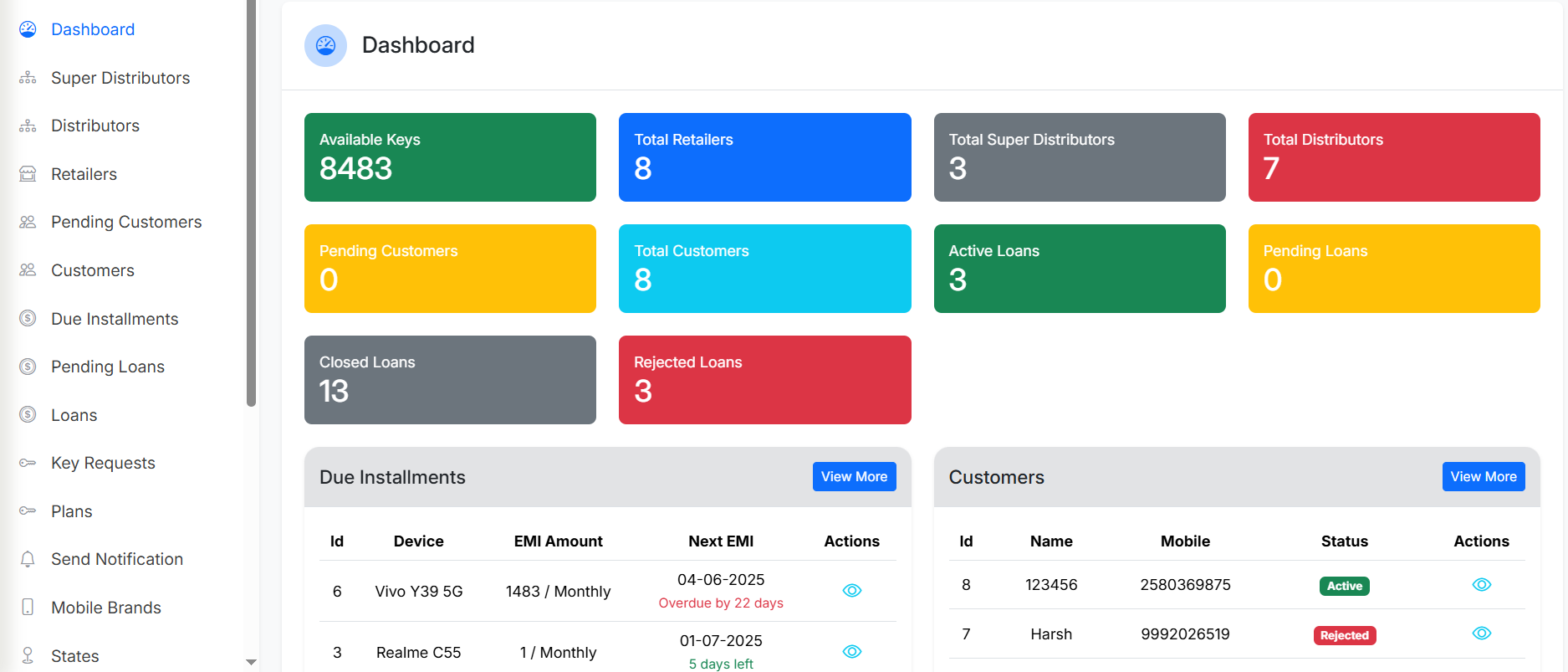Click the Due Installments coin icon
Image resolution: width=1568 pixels, height=672 pixels.
coord(28,318)
